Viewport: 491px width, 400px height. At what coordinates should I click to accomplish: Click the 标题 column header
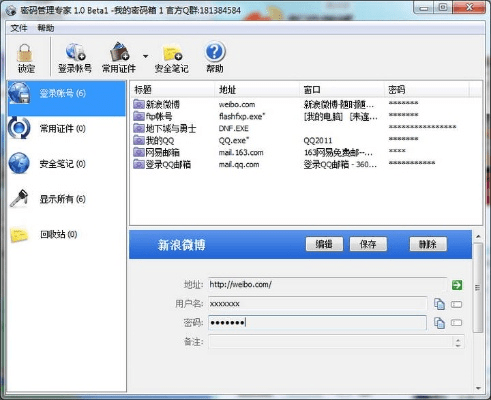pyautogui.click(x=173, y=89)
